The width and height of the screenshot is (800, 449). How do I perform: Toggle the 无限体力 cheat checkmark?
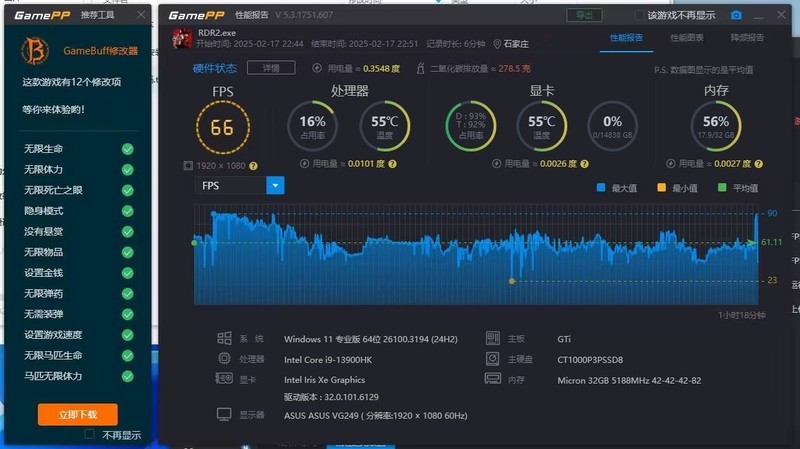coord(128,169)
